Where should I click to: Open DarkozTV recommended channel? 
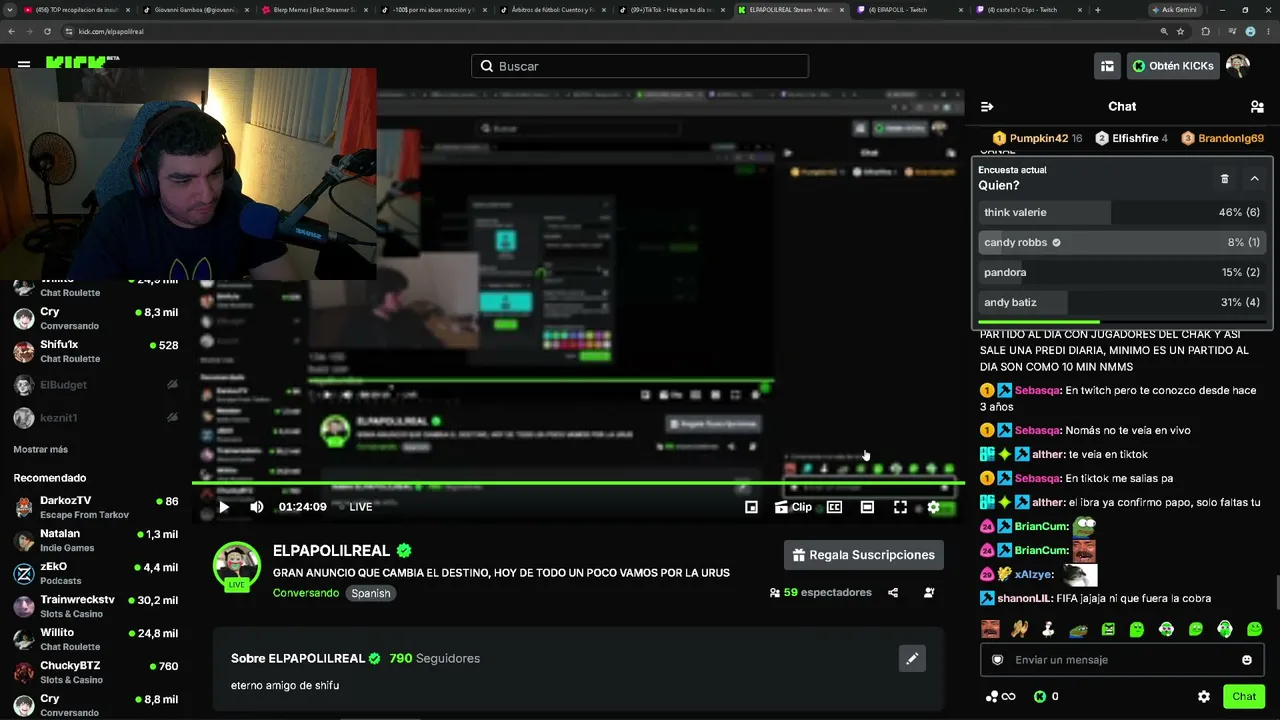pos(96,507)
